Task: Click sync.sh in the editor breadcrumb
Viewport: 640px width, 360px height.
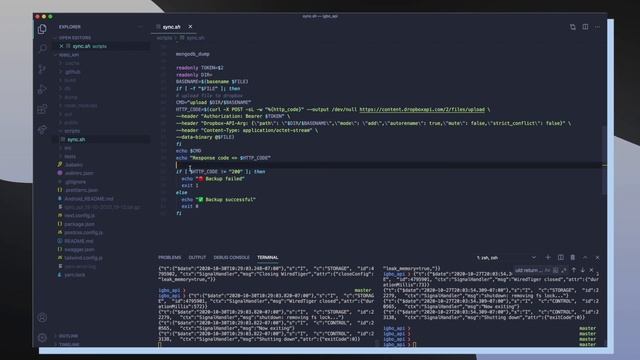Action: tap(195, 38)
